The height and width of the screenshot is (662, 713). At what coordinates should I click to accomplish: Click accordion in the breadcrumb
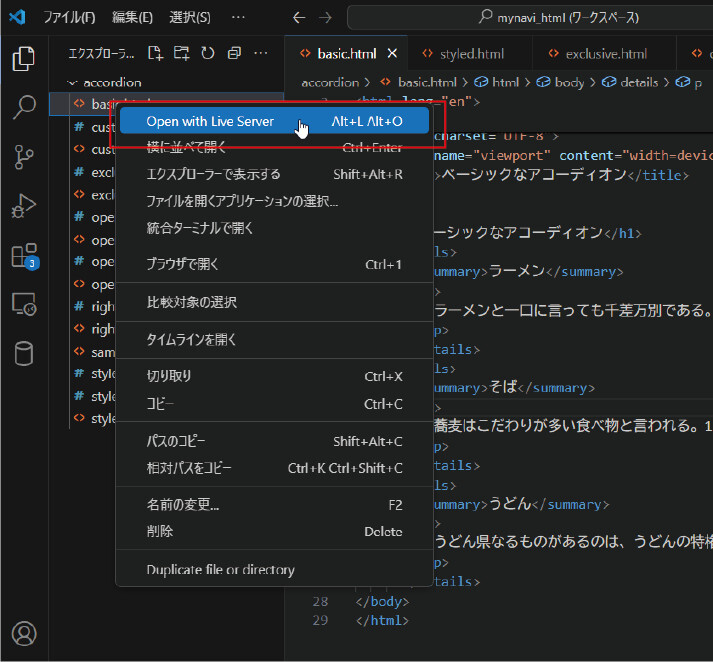coord(330,82)
